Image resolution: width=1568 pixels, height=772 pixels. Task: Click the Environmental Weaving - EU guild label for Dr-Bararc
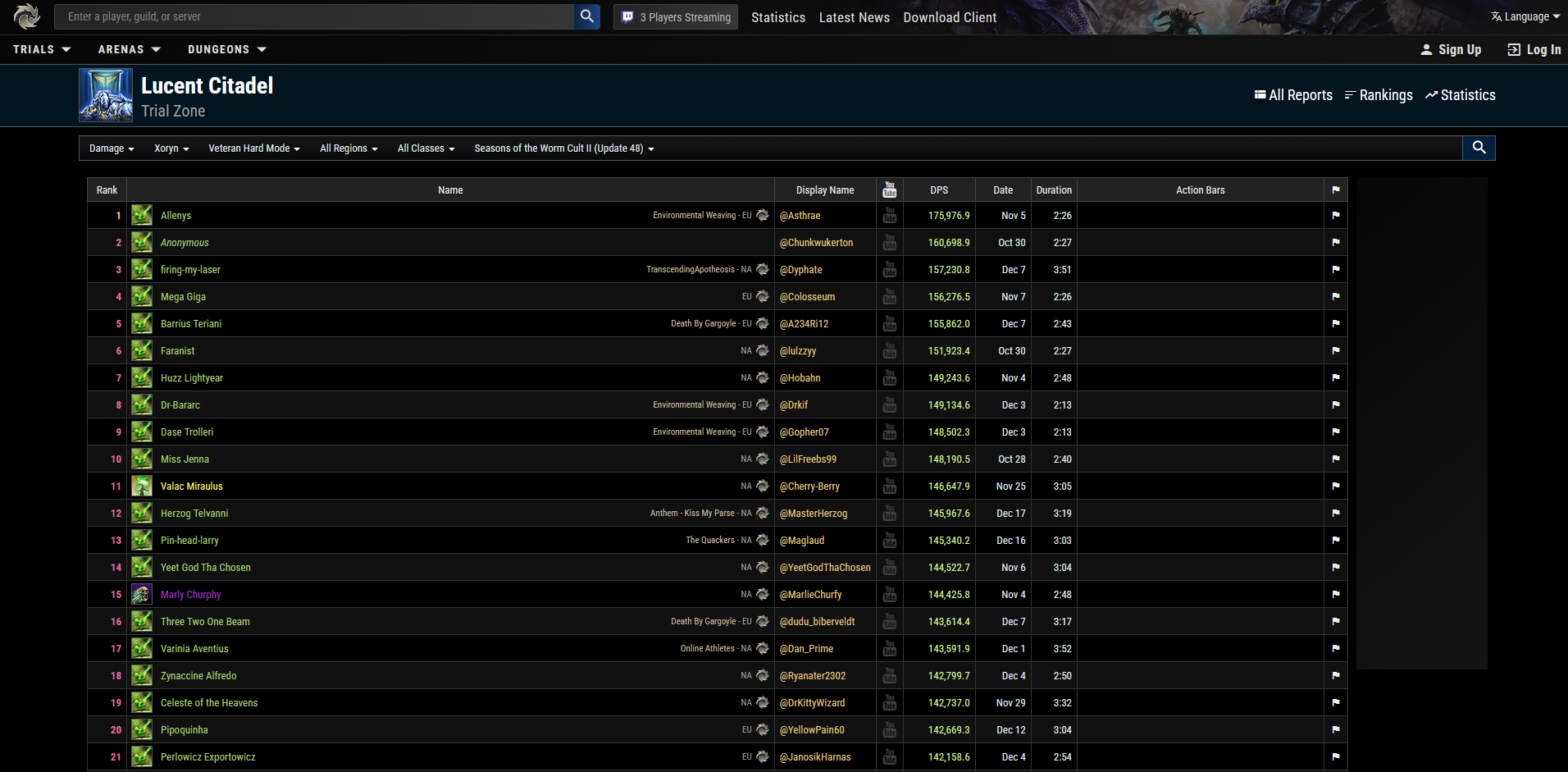tap(702, 404)
